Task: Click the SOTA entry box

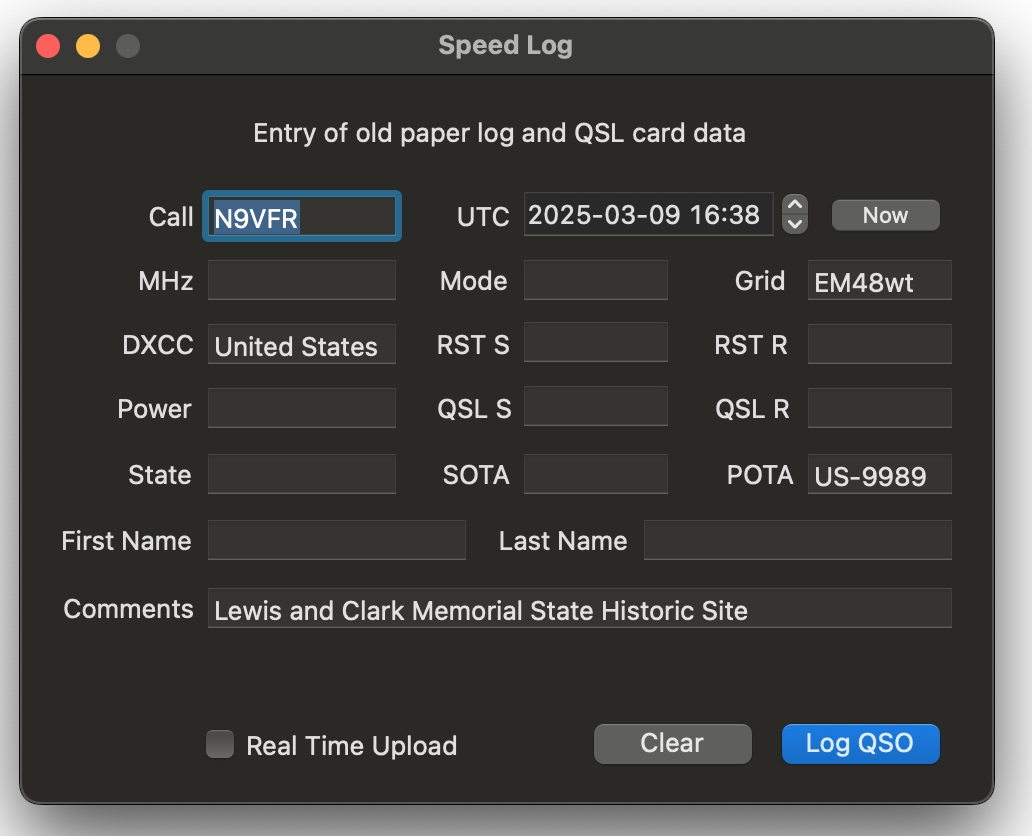Action: (595, 474)
